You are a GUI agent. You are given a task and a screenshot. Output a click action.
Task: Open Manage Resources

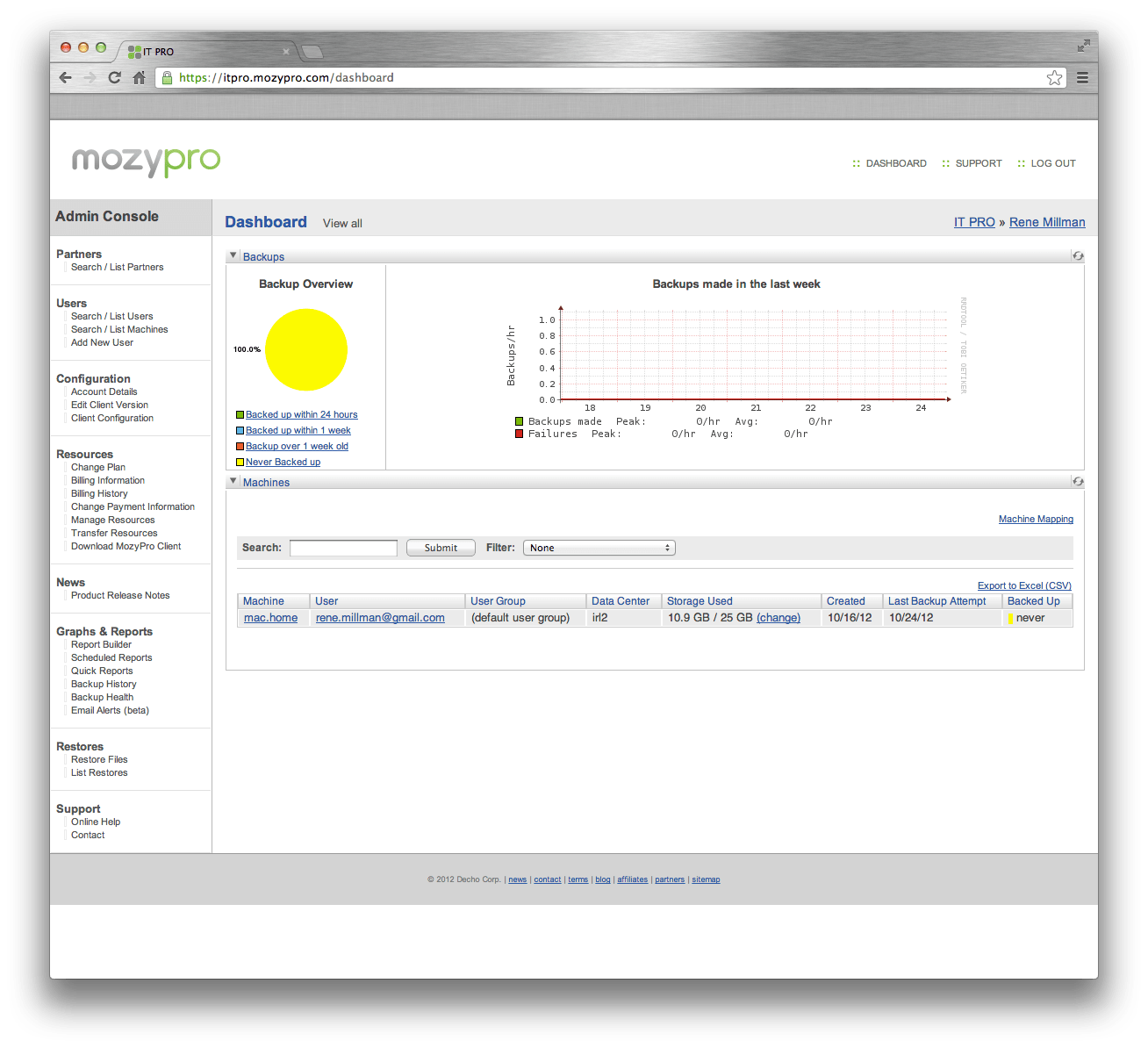pyautogui.click(x=112, y=520)
